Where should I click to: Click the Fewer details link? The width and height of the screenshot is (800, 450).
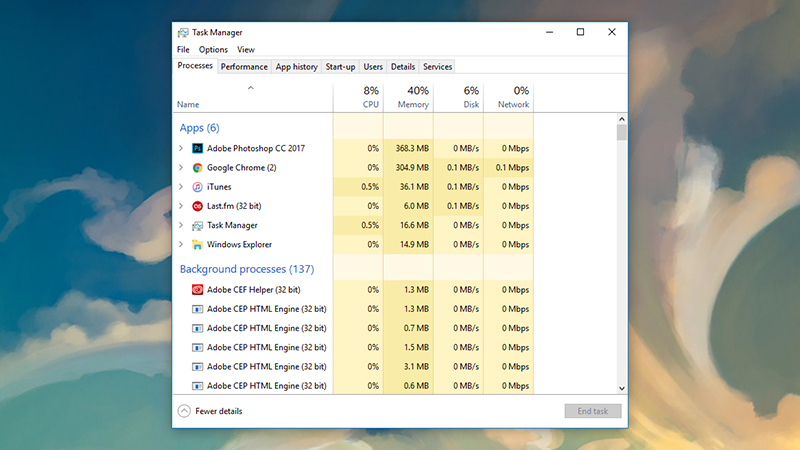(218, 411)
